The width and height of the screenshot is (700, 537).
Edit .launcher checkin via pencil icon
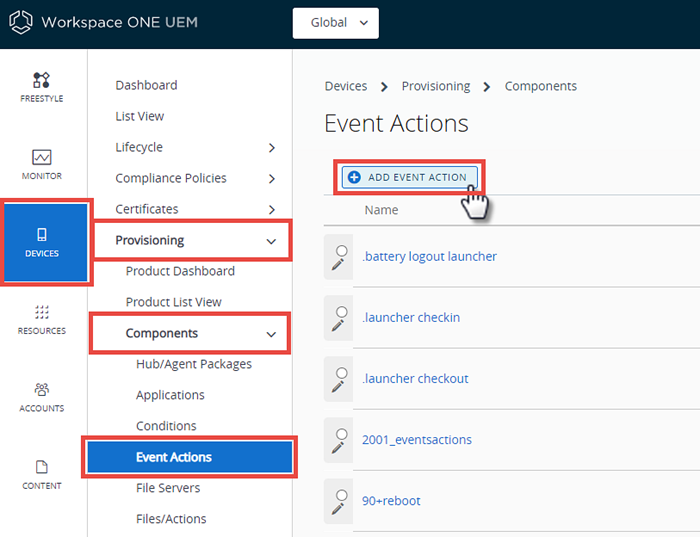coord(338,326)
